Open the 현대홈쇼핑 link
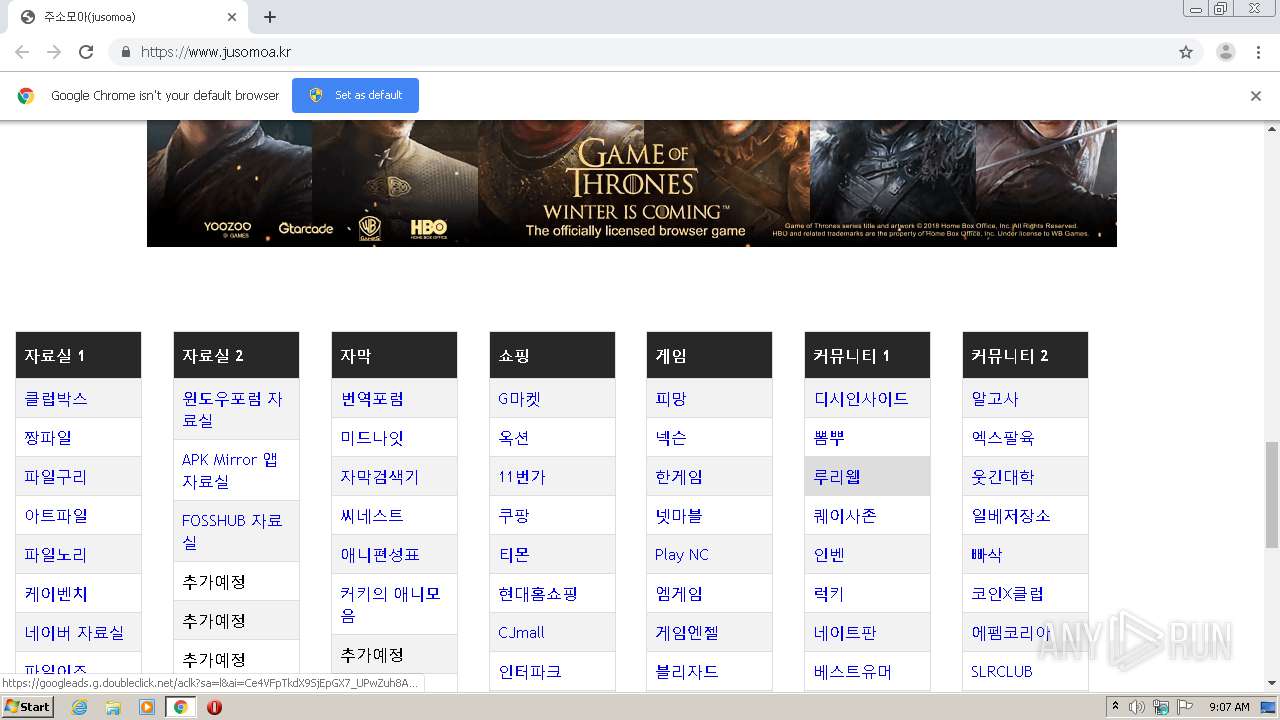The image size is (1280, 720). 538,593
